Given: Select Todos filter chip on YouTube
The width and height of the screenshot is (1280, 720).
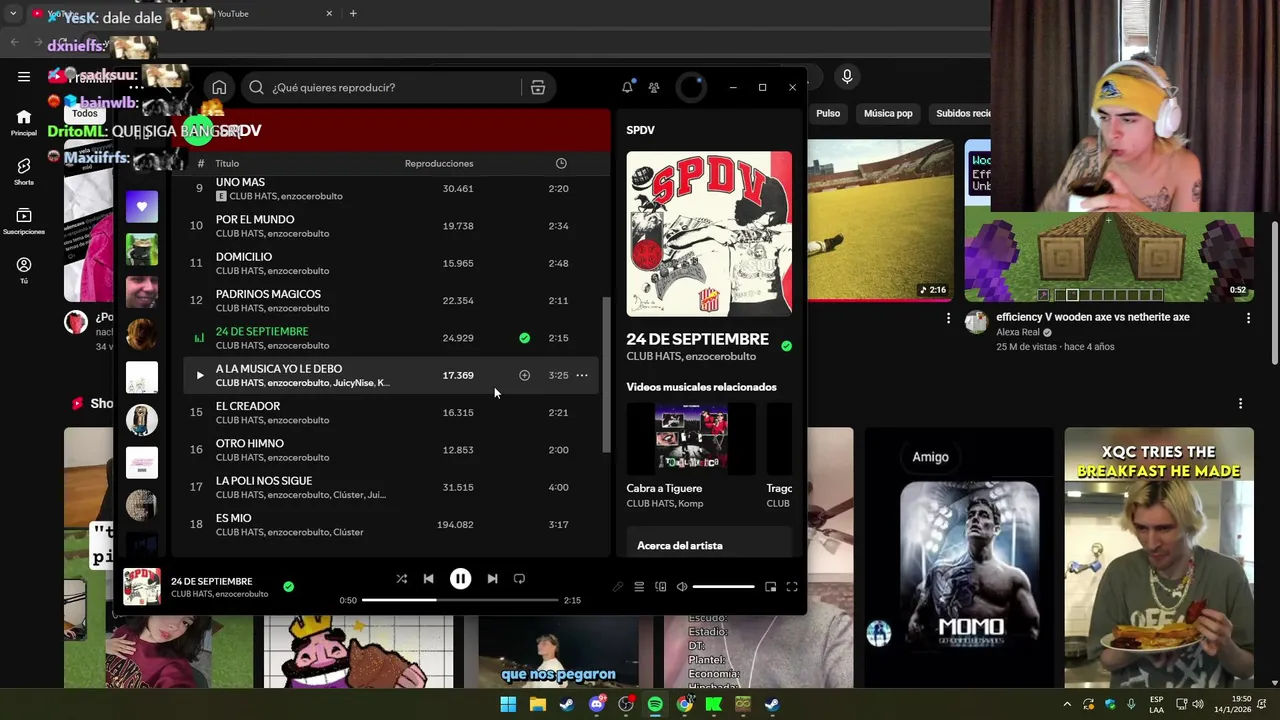Looking at the screenshot, I should pos(85,113).
